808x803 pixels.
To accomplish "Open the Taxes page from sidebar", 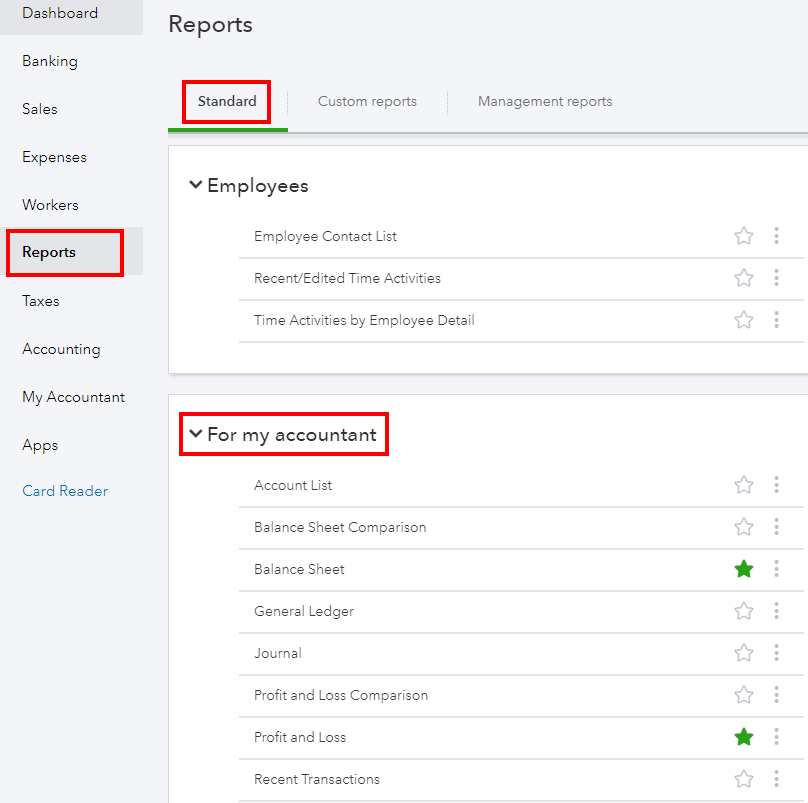I will pos(41,301).
